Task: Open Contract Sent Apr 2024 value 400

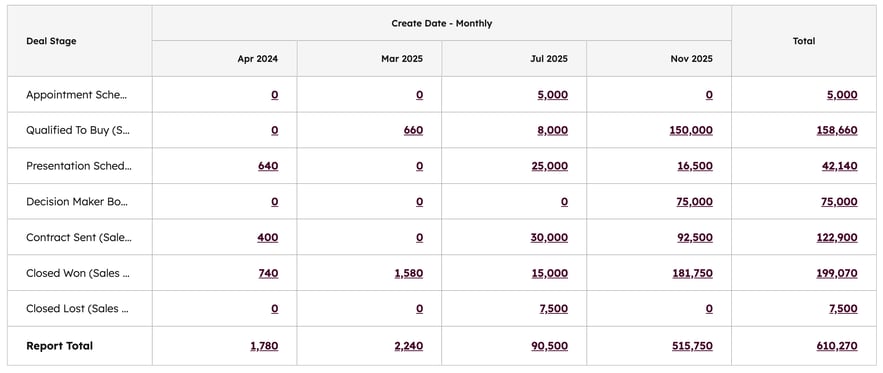Action: (267, 238)
